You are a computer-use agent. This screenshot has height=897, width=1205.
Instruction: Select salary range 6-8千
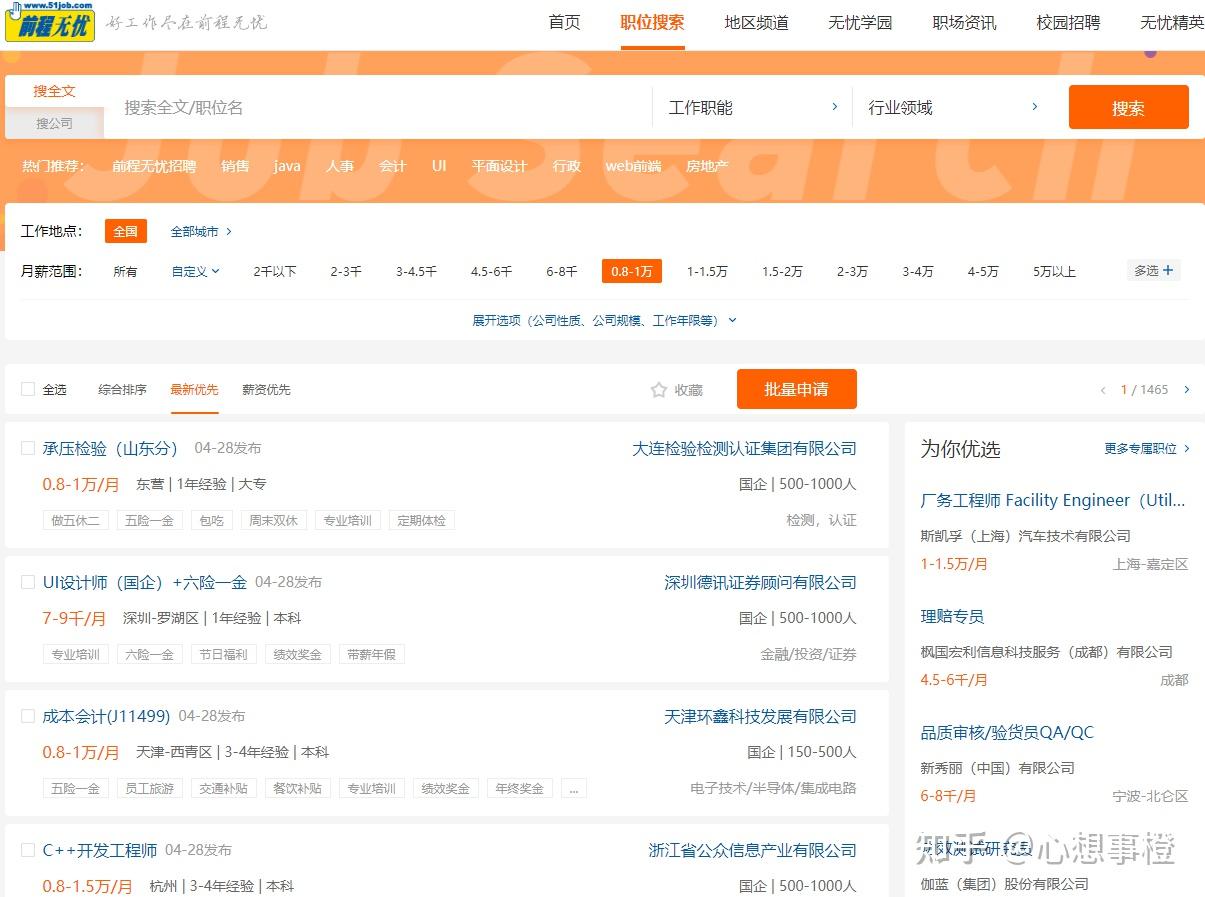click(561, 271)
